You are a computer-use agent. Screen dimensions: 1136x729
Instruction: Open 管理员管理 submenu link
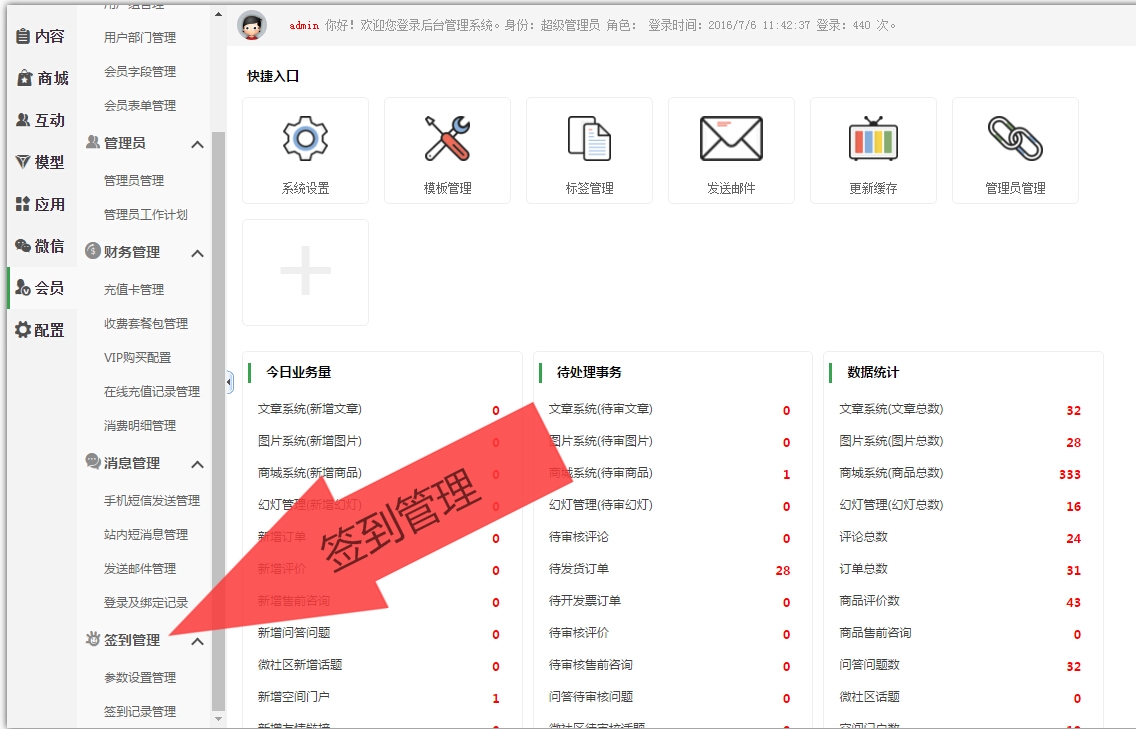pyautogui.click(x=134, y=180)
